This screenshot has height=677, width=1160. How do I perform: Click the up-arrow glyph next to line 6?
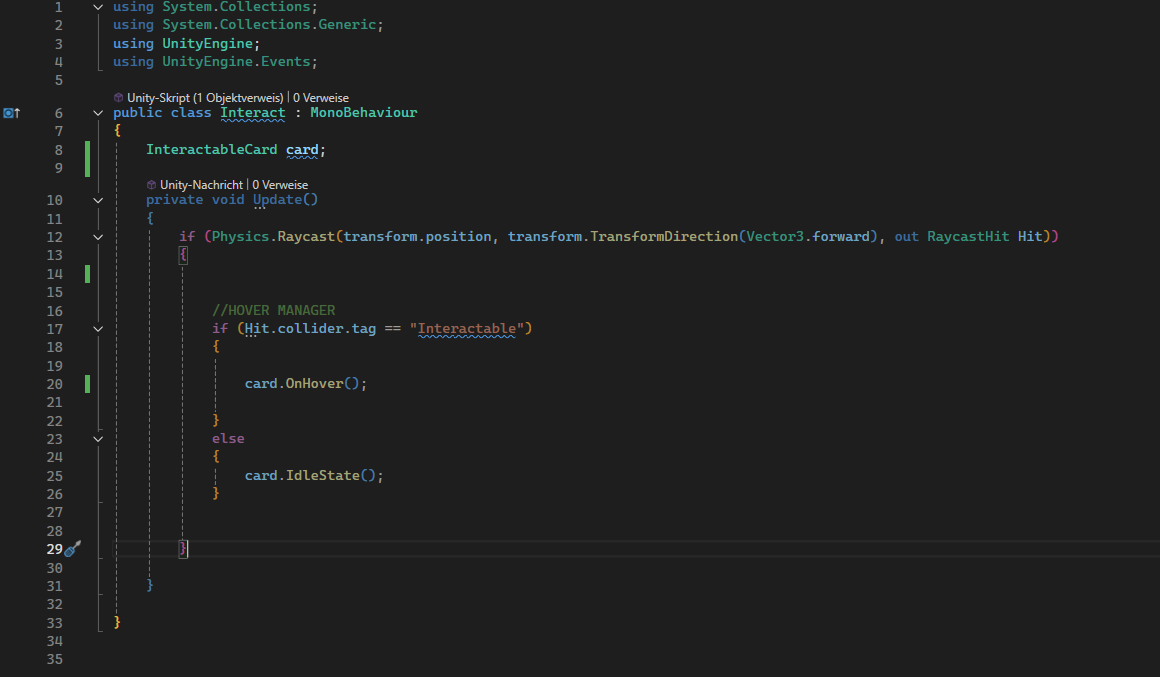tap(15, 113)
